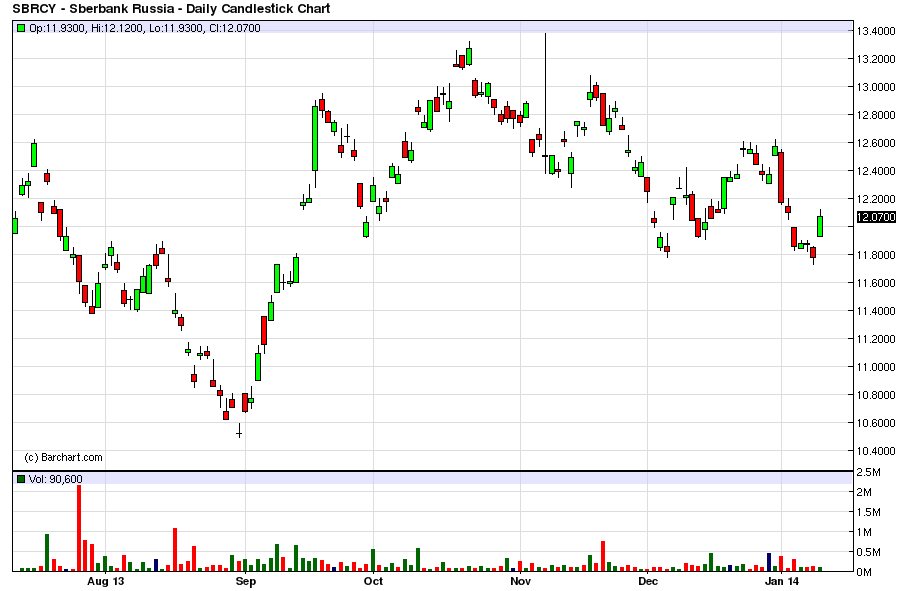The width and height of the screenshot is (902, 591).
Task: Click the 11.8000 price axis label
Action: [x=876, y=255]
